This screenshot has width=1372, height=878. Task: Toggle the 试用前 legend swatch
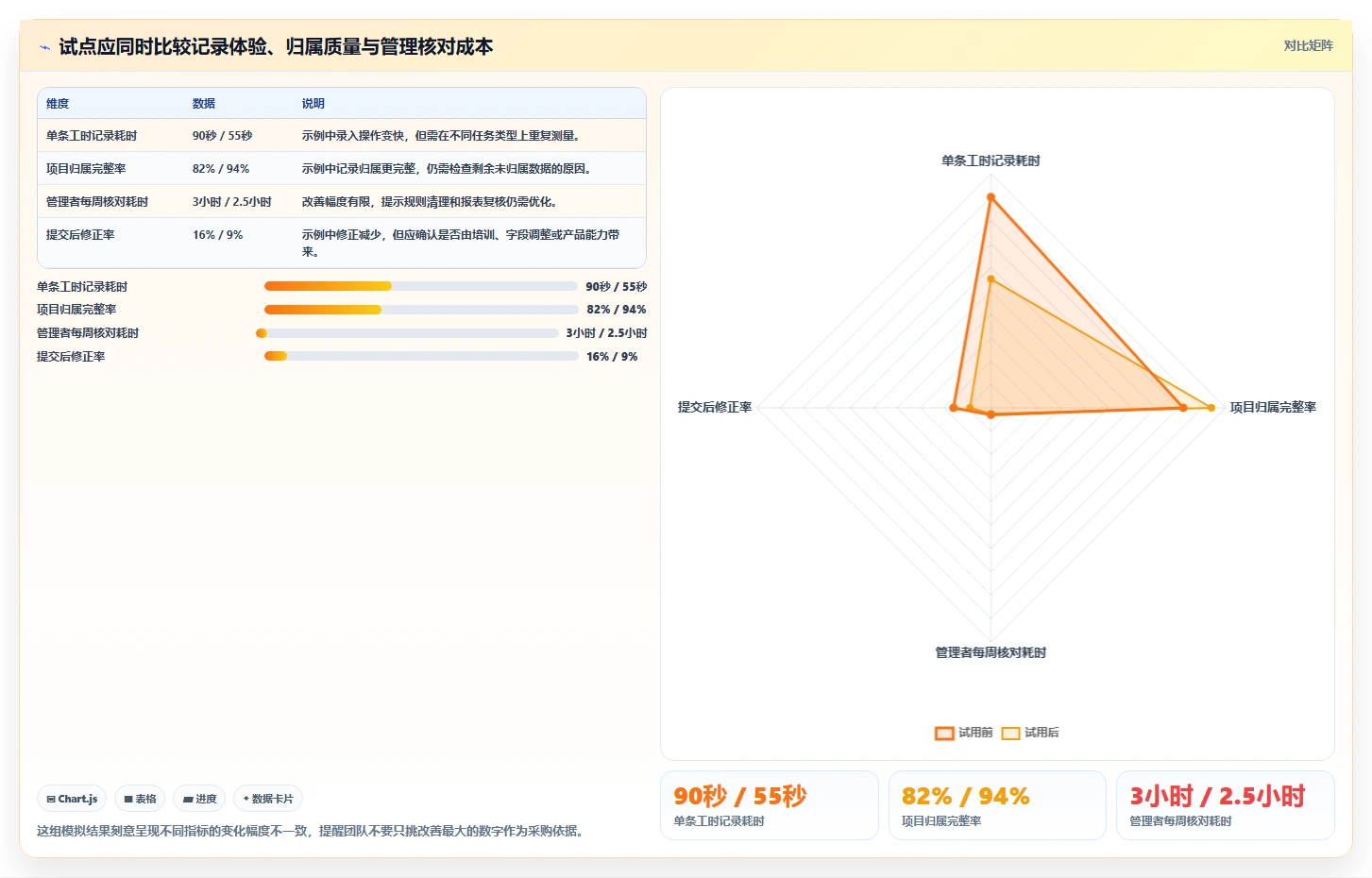[x=944, y=733]
